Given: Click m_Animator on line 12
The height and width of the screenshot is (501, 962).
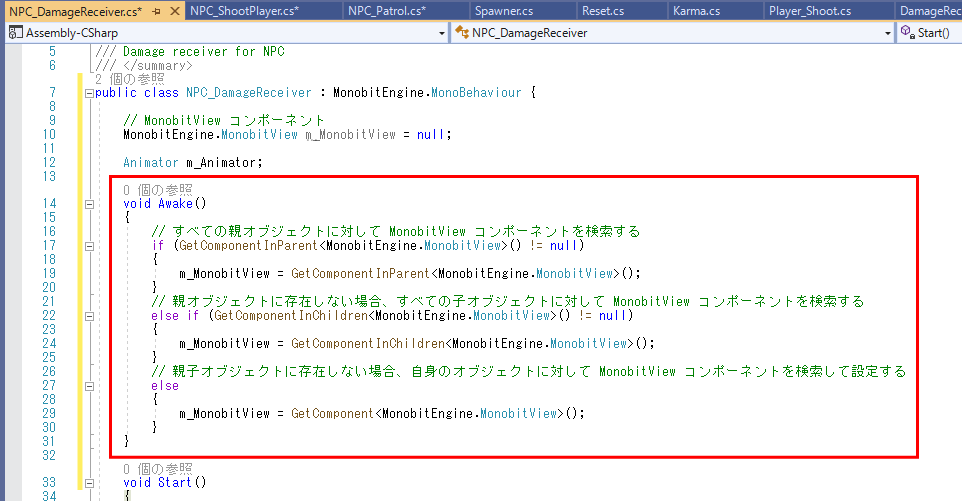Looking at the screenshot, I should coord(221,163).
